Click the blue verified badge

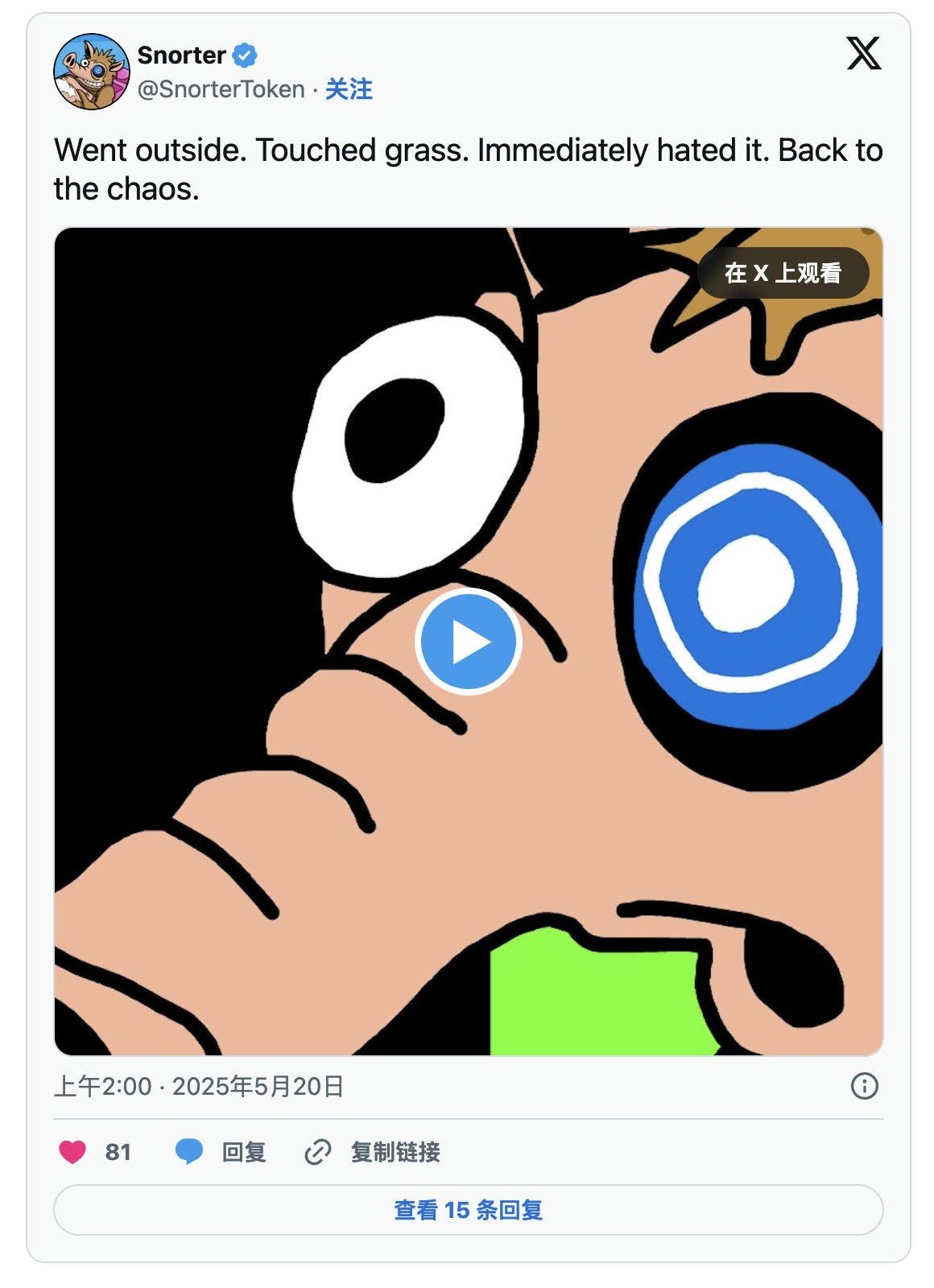point(245,56)
